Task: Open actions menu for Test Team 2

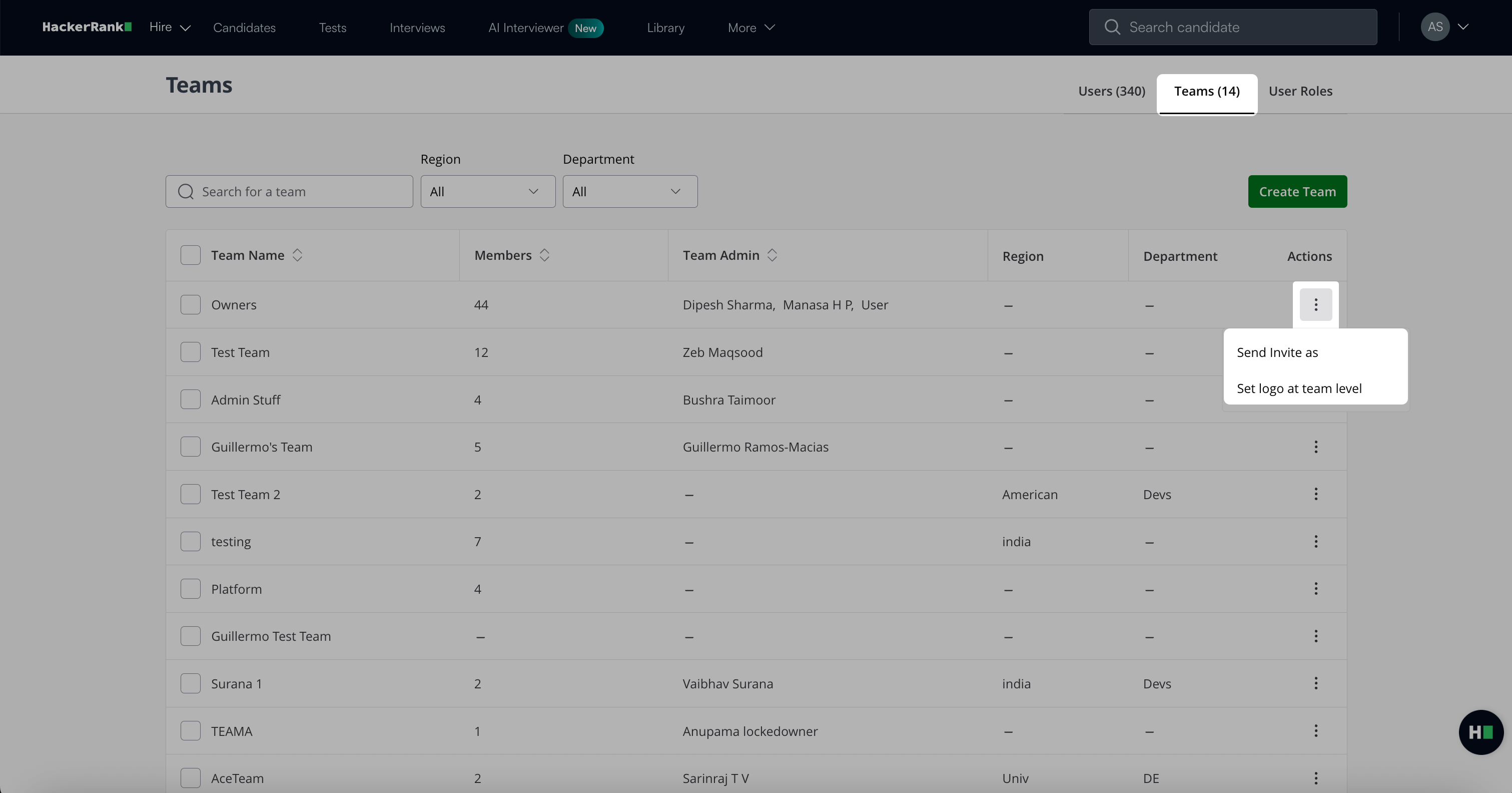Action: [1315, 494]
